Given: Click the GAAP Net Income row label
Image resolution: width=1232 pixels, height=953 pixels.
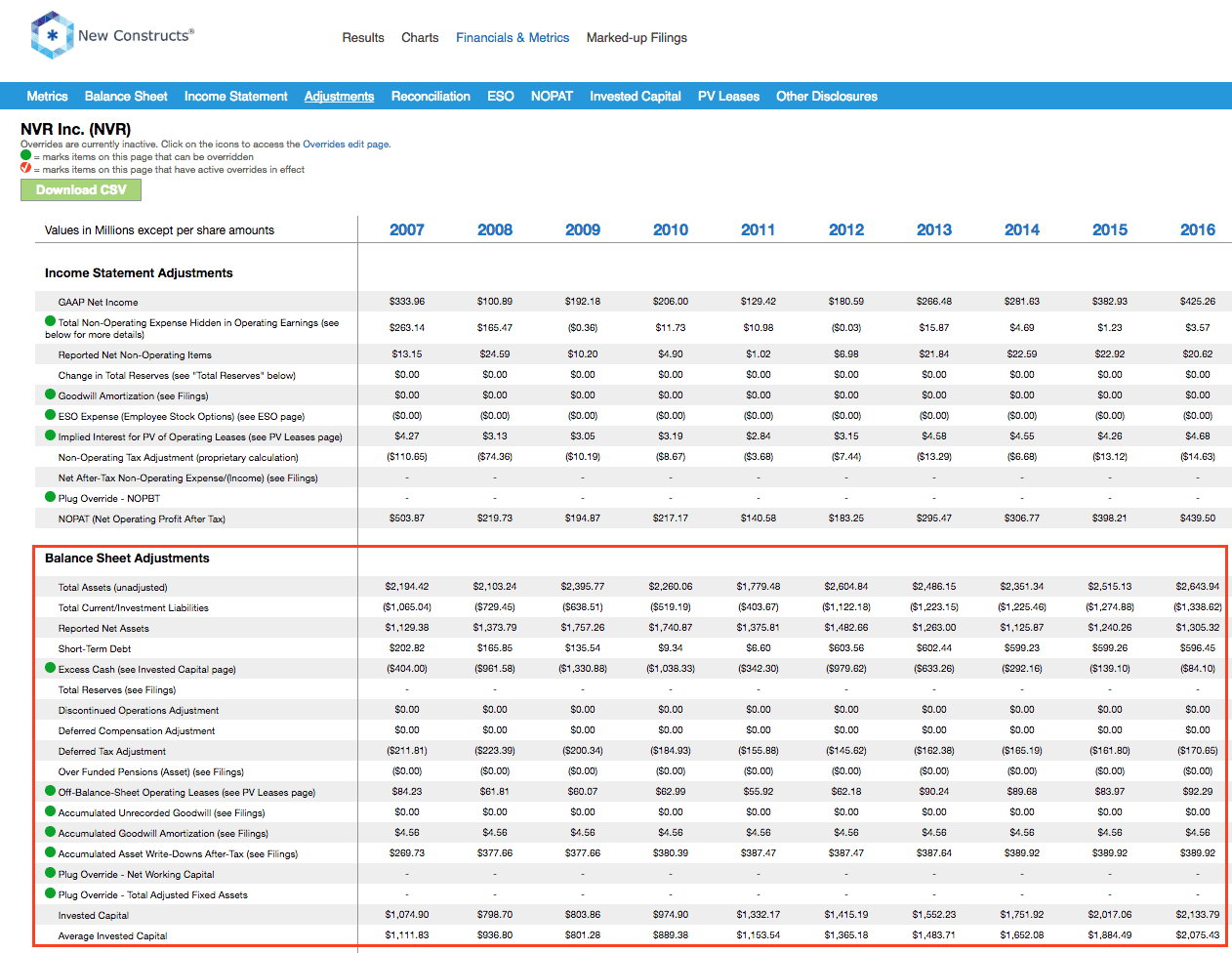Looking at the screenshot, I should tap(98, 303).
